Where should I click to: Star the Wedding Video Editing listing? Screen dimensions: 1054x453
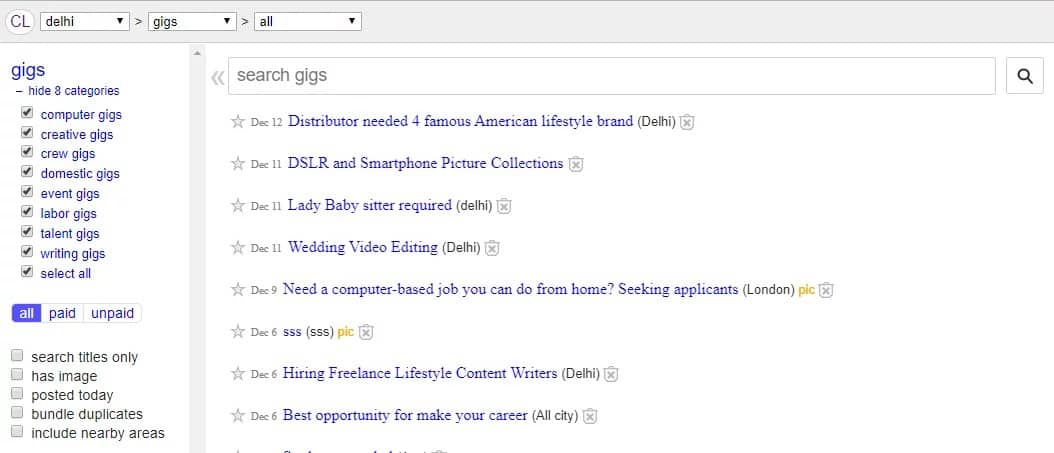tap(237, 247)
